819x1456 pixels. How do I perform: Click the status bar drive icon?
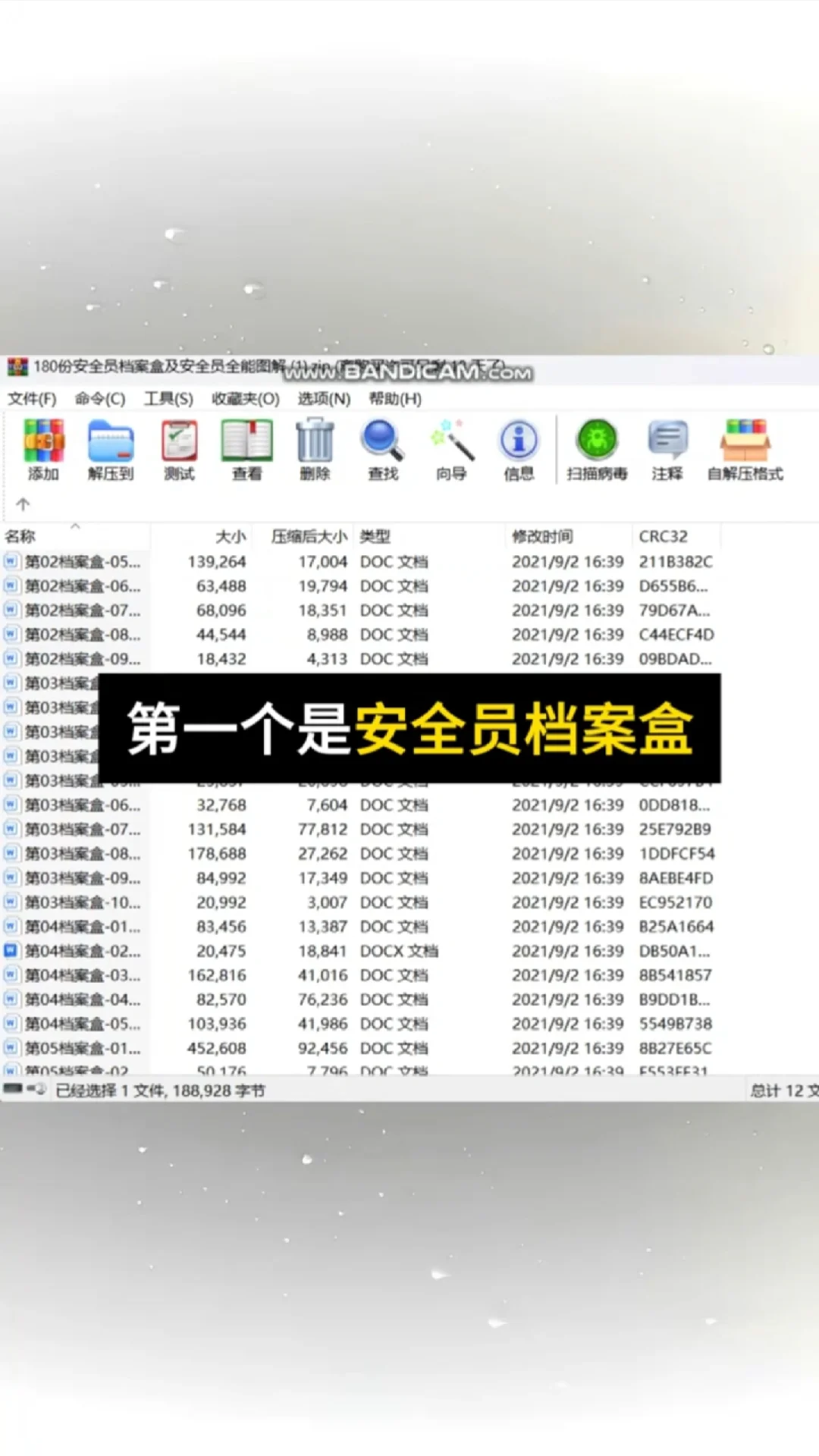click(13, 1090)
